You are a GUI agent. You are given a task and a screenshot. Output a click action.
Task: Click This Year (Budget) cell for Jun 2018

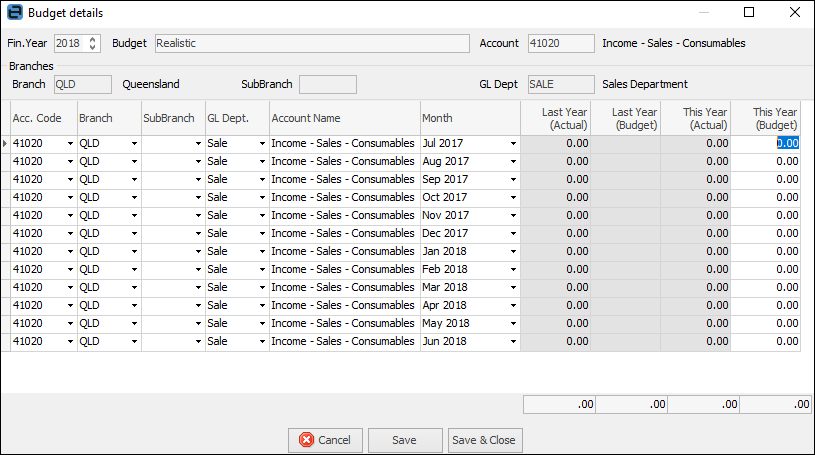[766, 342]
